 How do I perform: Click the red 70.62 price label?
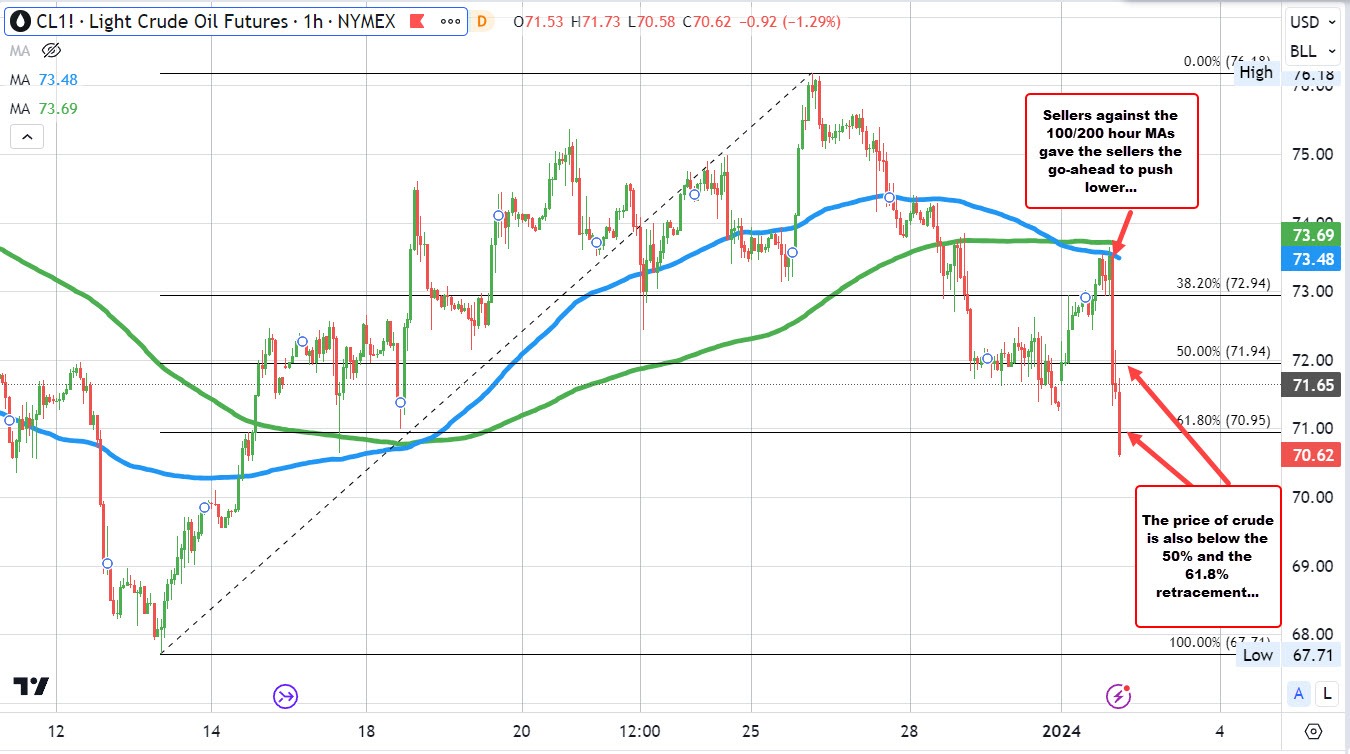1311,455
